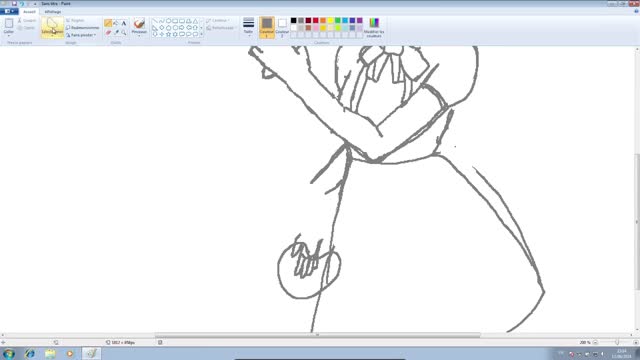Pick the red color swatch
This screenshot has width=640, height=360.
(x=316, y=20)
